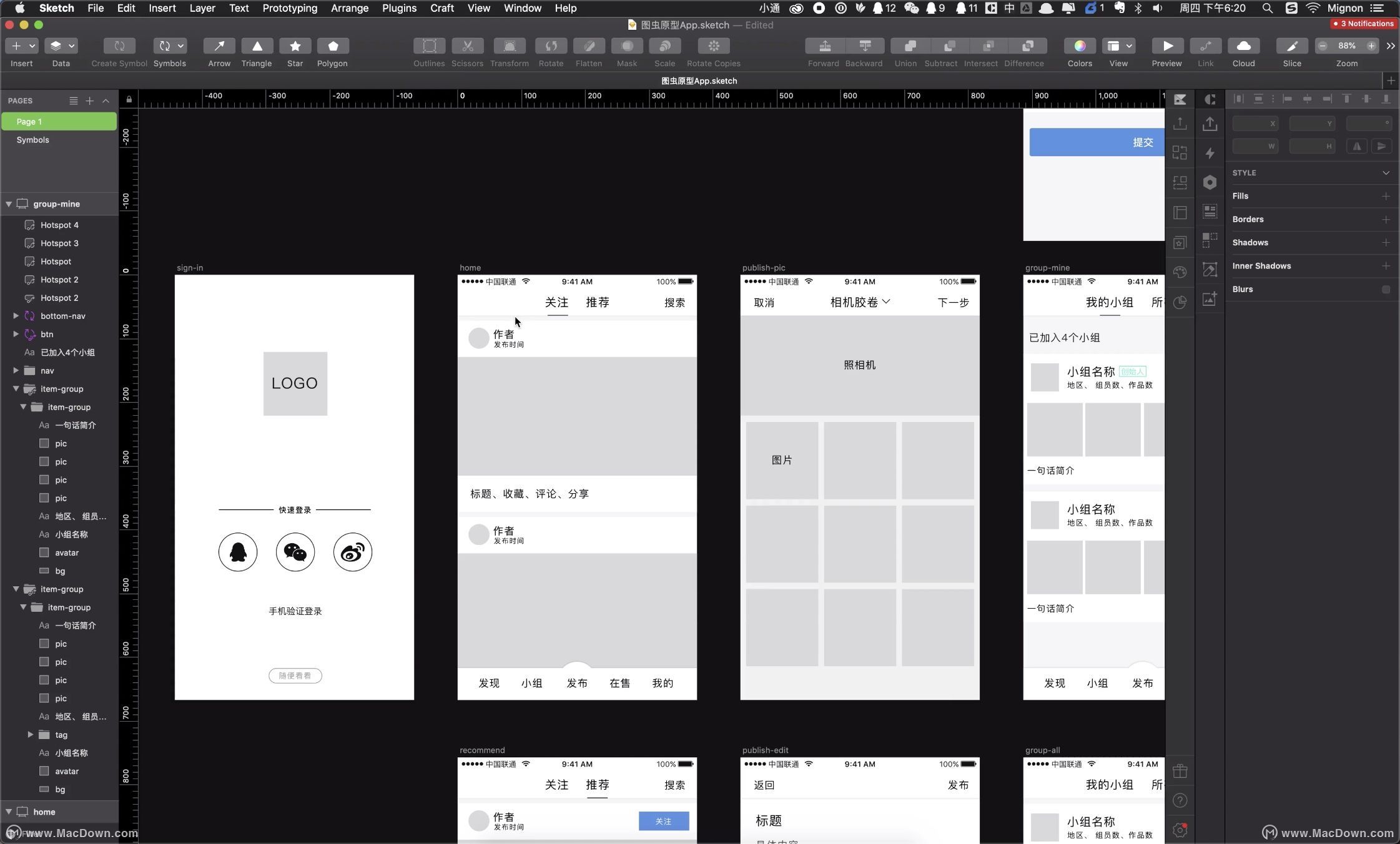
Task: Open the Craft menu
Action: pyautogui.click(x=442, y=8)
